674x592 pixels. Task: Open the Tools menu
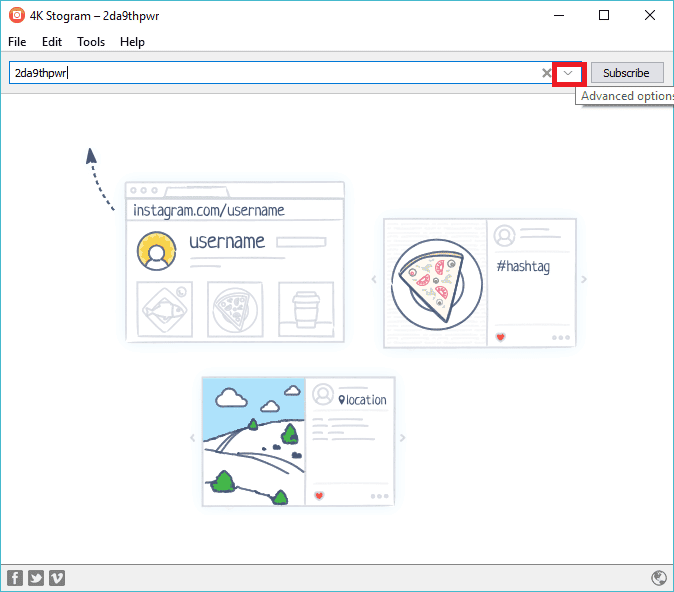tap(91, 42)
